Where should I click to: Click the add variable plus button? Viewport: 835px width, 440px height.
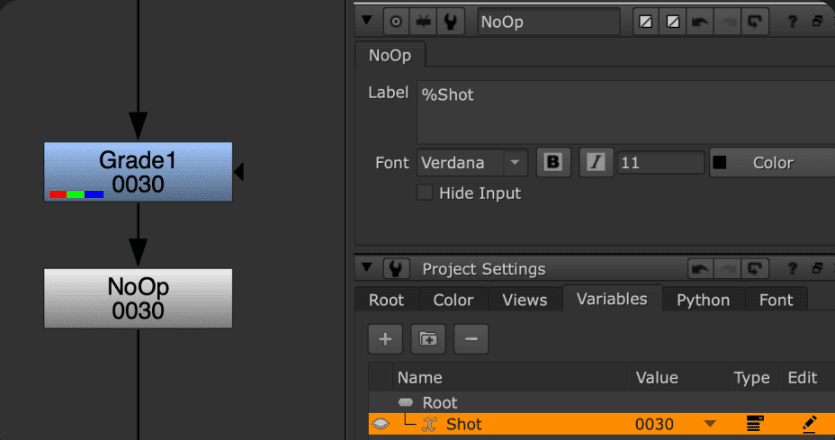pos(385,339)
